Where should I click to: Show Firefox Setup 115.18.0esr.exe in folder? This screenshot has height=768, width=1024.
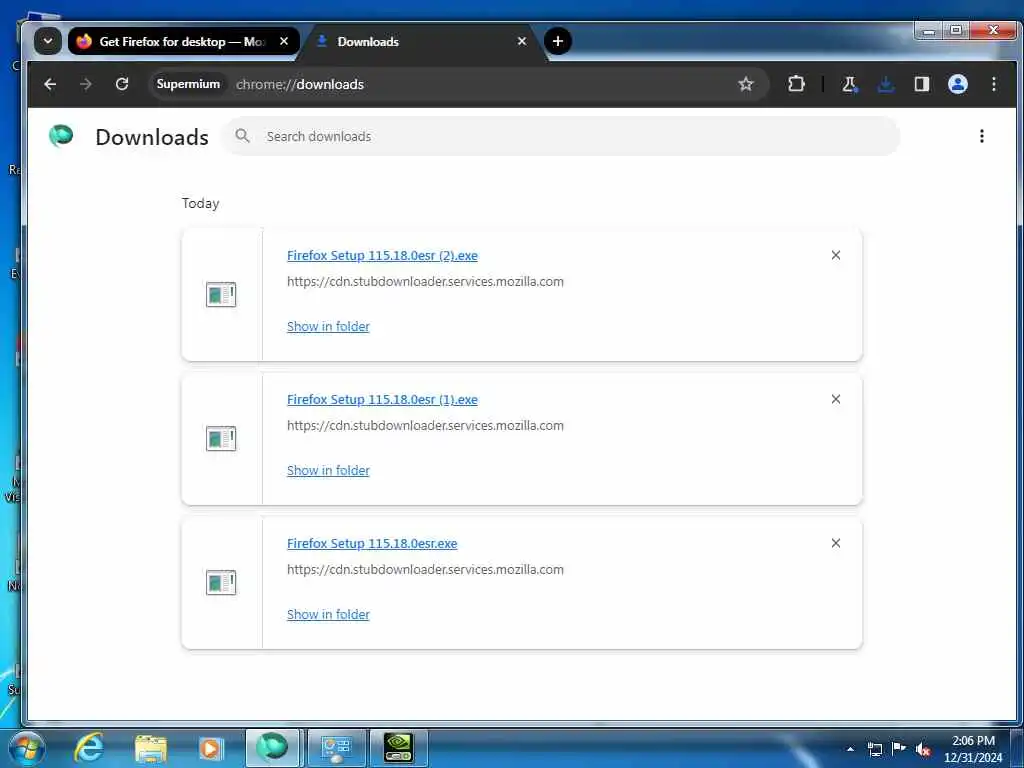[328, 615]
